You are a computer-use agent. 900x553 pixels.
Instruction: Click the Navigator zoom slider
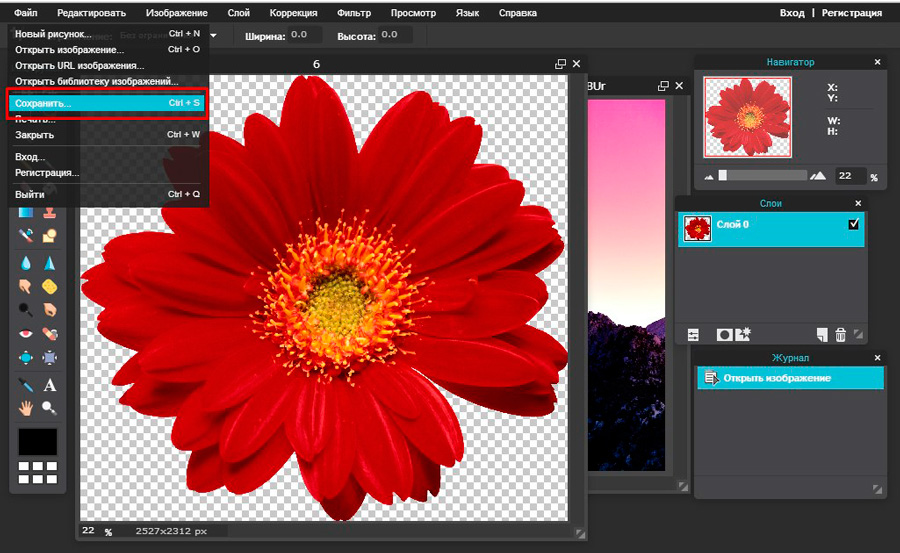click(x=762, y=175)
